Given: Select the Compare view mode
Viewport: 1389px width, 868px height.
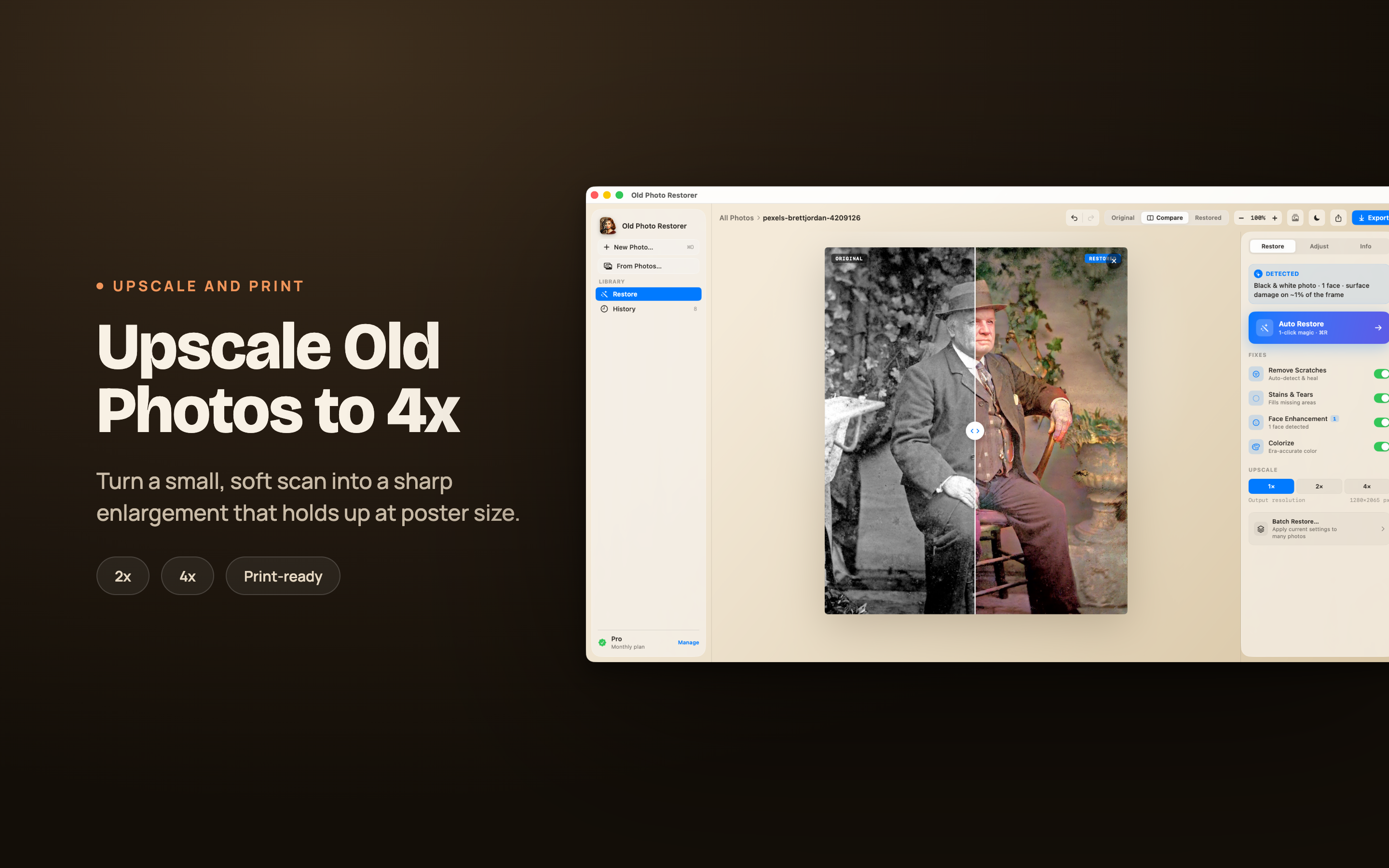Looking at the screenshot, I should point(1165,218).
